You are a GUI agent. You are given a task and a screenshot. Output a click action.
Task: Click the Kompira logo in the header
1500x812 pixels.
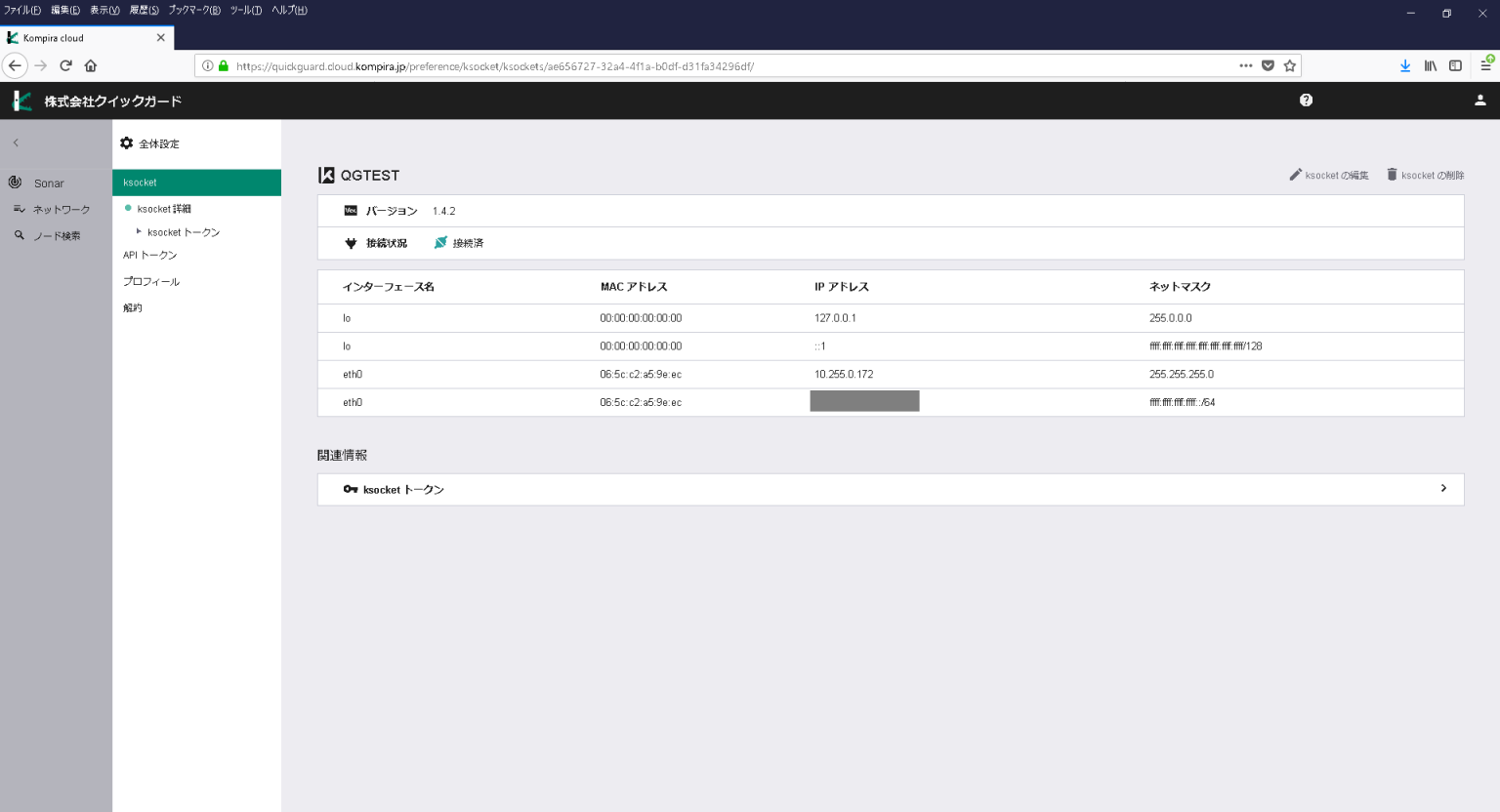21,100
